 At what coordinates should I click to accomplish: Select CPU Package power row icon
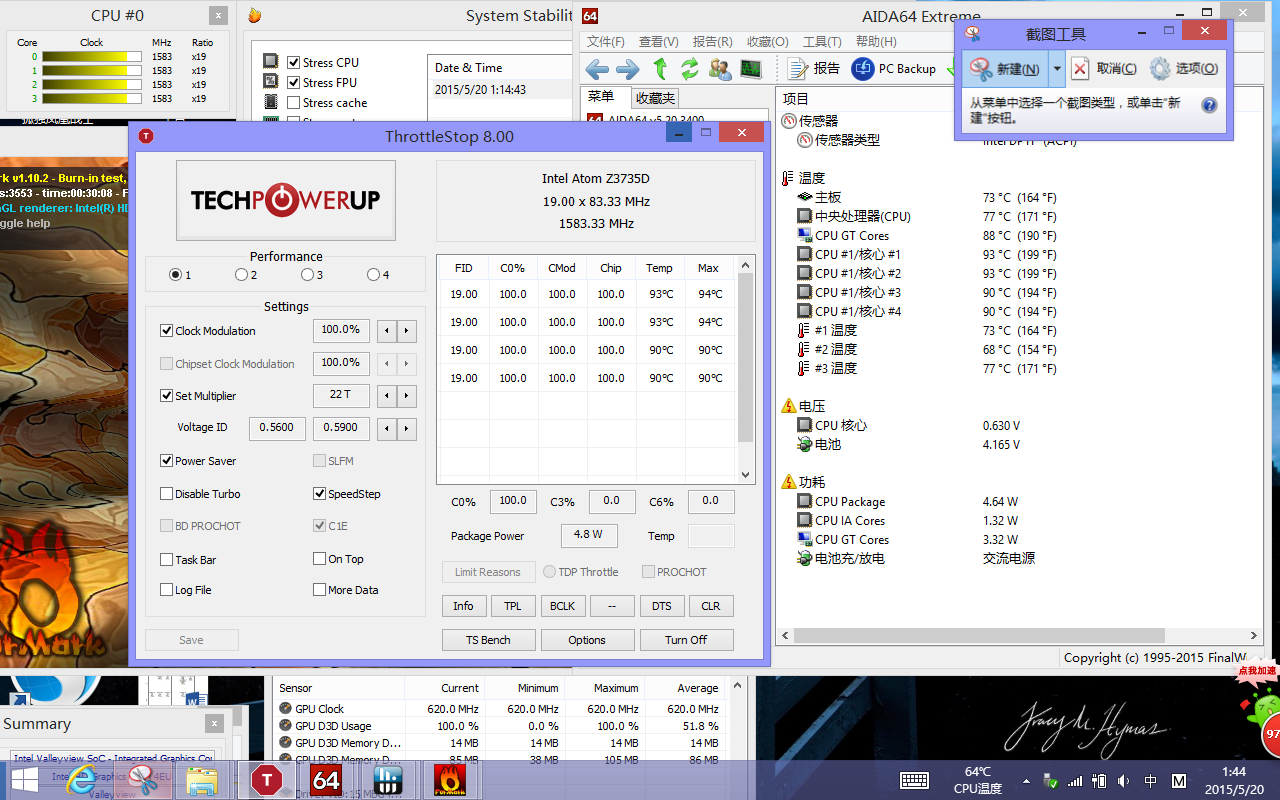coord(804,501)
